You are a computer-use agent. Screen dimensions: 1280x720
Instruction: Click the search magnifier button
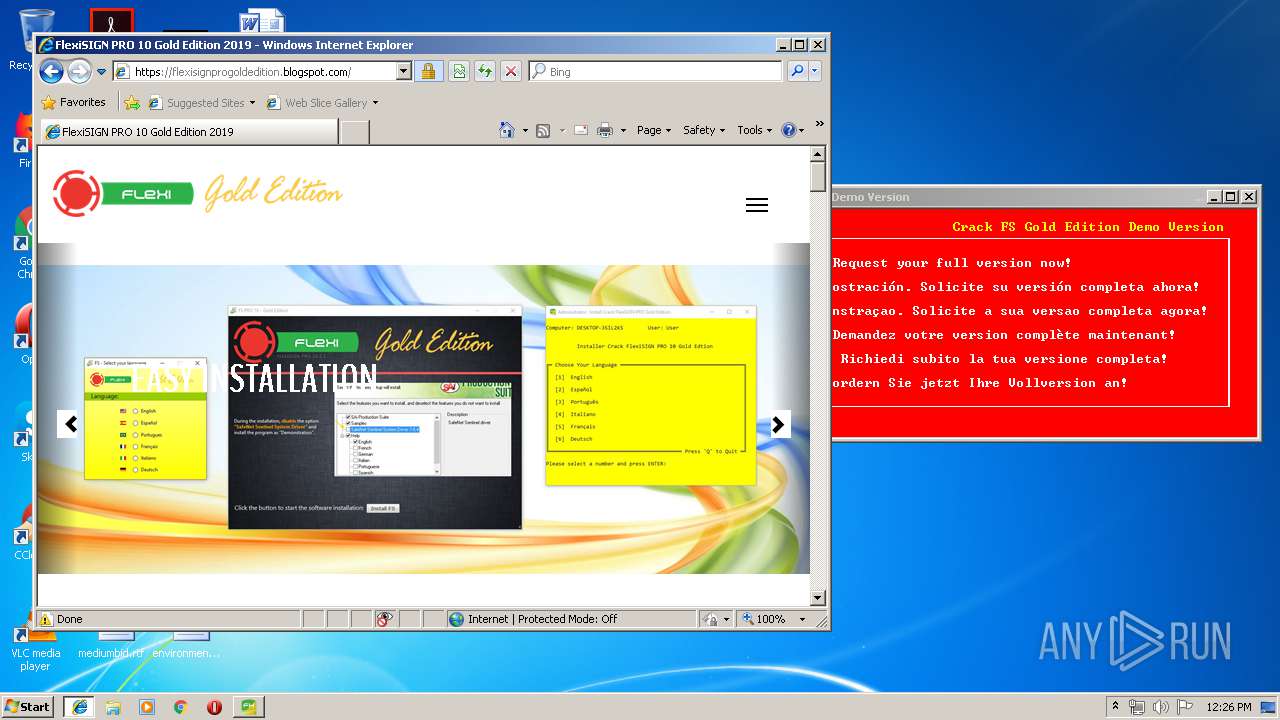coord(797,71)
